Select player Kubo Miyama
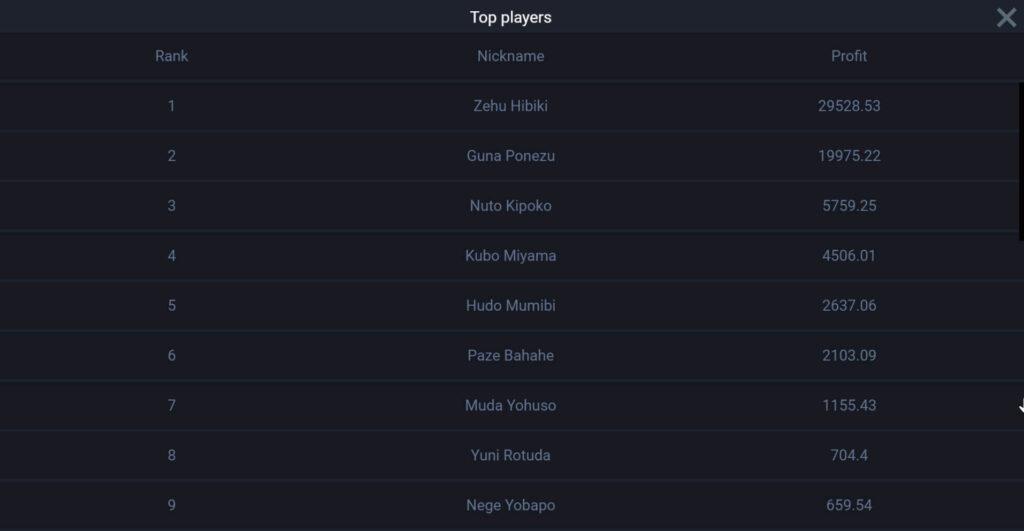This screenshot has width=1024, height=531. (x=510, y=255)
